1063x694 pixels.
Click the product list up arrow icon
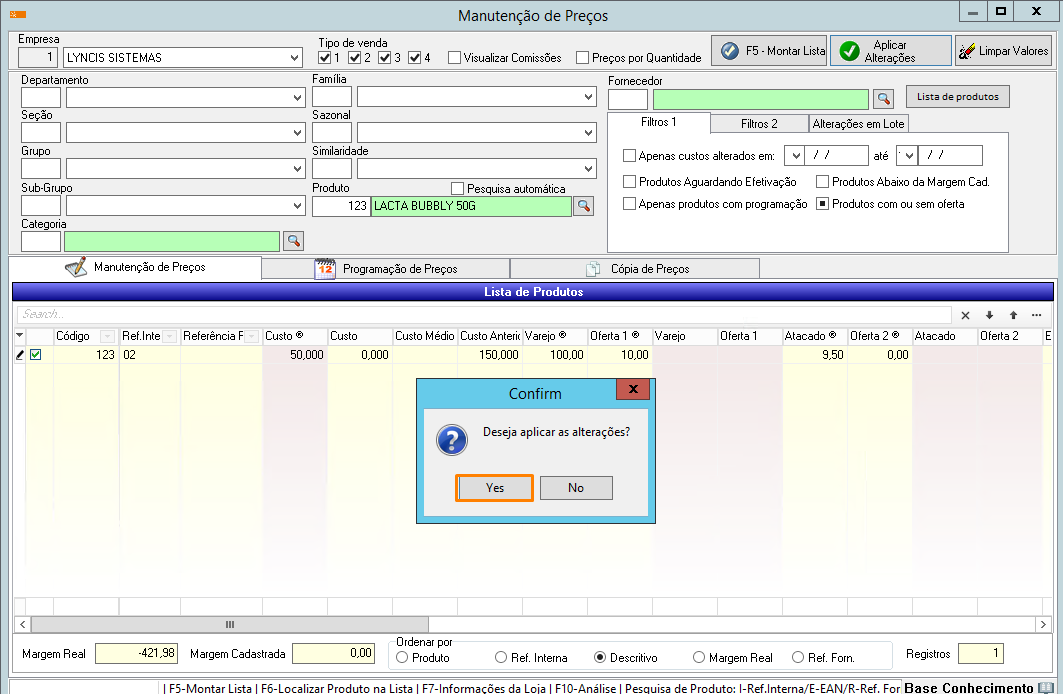1013,314
